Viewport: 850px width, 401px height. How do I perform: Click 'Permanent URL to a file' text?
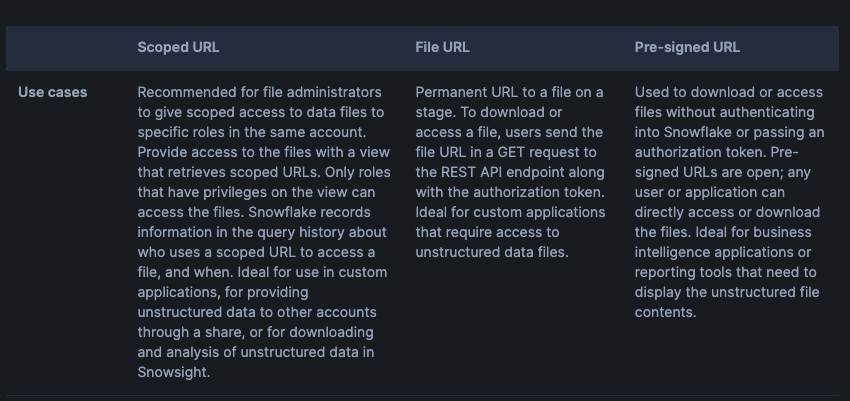[x=509, y=92]
